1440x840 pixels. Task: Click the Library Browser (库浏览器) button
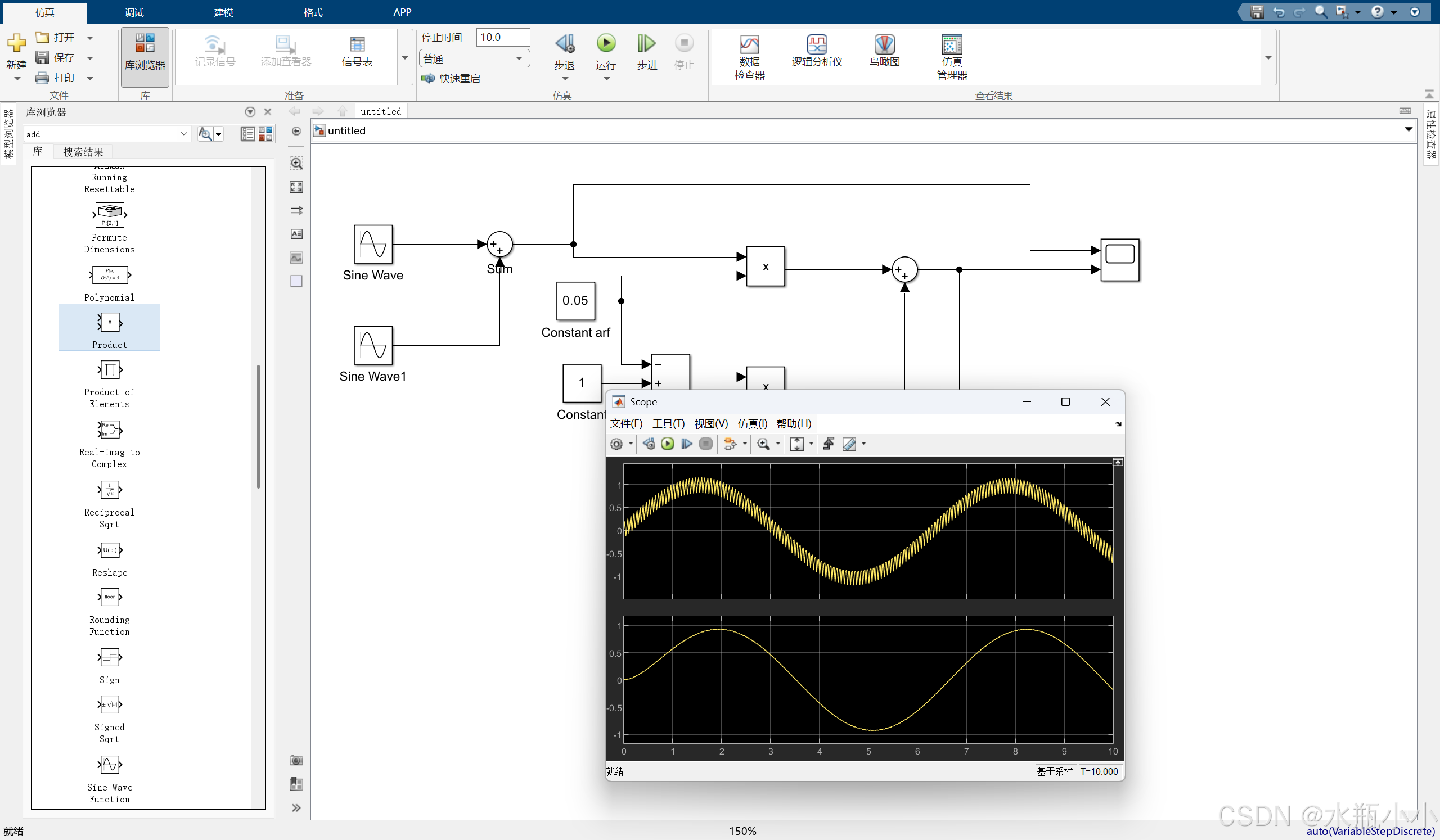point(145,56)
